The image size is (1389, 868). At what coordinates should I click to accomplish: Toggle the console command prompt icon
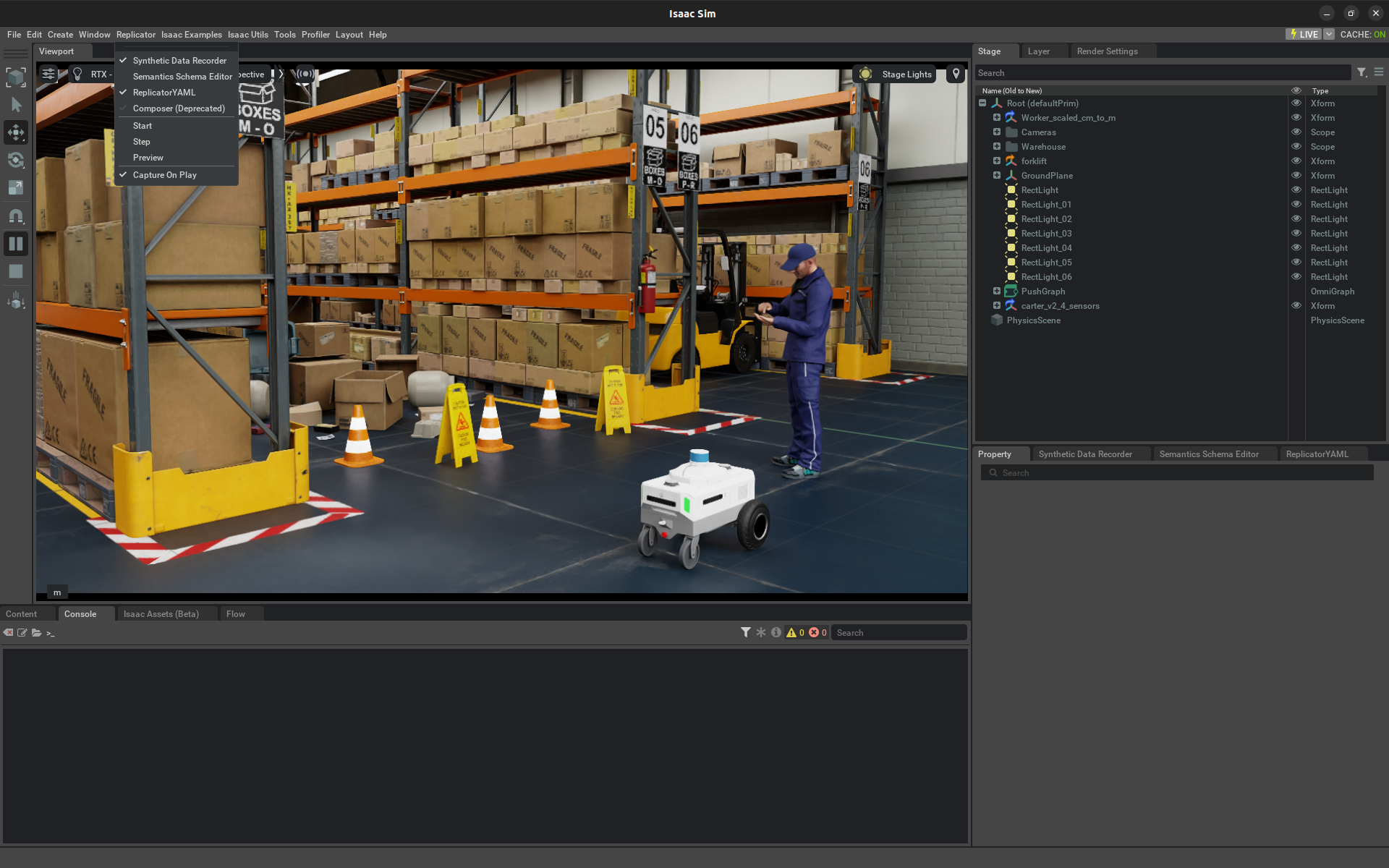(x=51, y=633)
